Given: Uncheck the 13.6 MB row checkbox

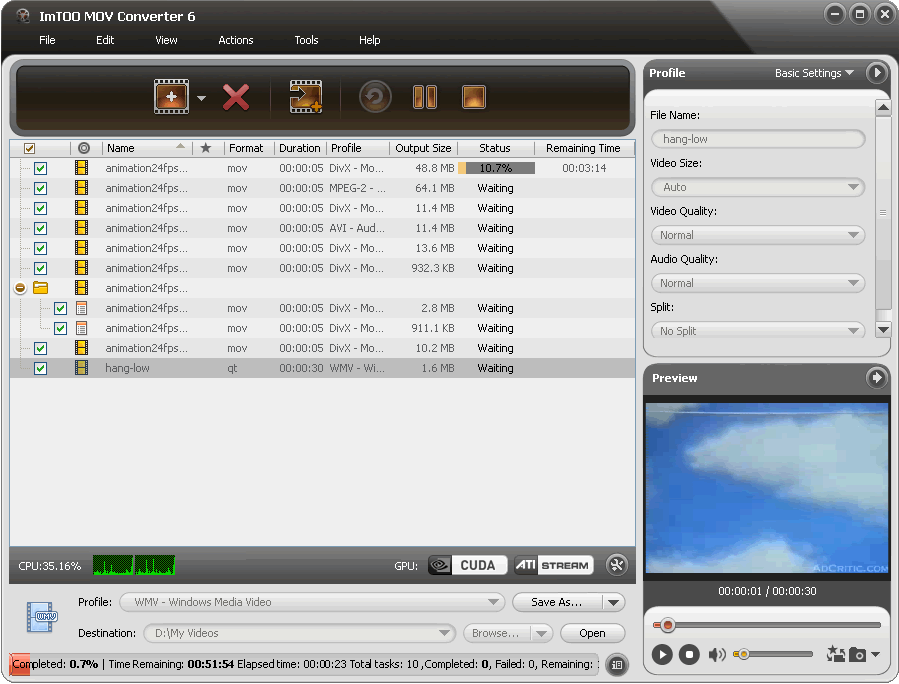Looking at the screenshot, I should tap(40, 248).
